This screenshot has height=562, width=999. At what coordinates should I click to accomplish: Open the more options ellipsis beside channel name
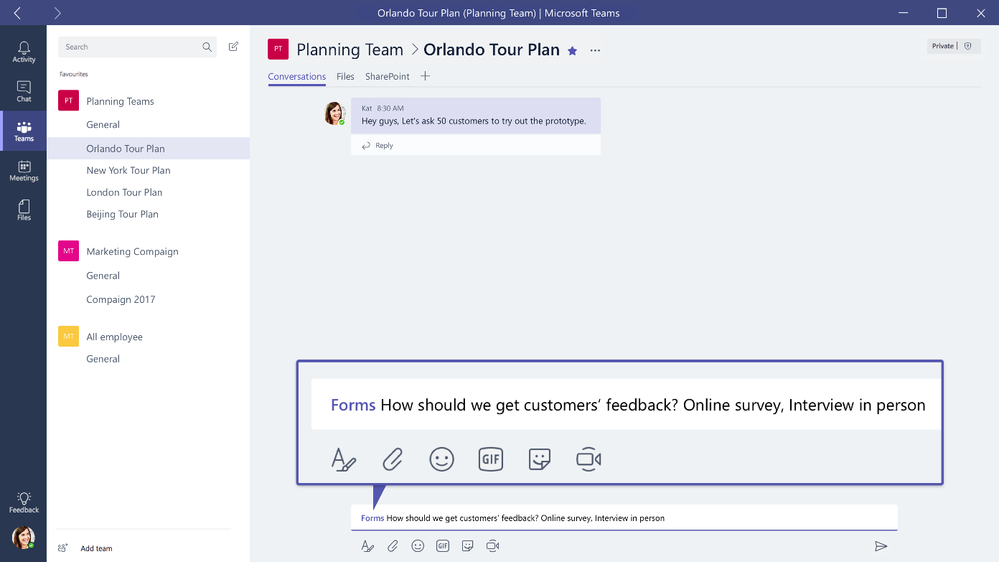click(x=595, y=50)
